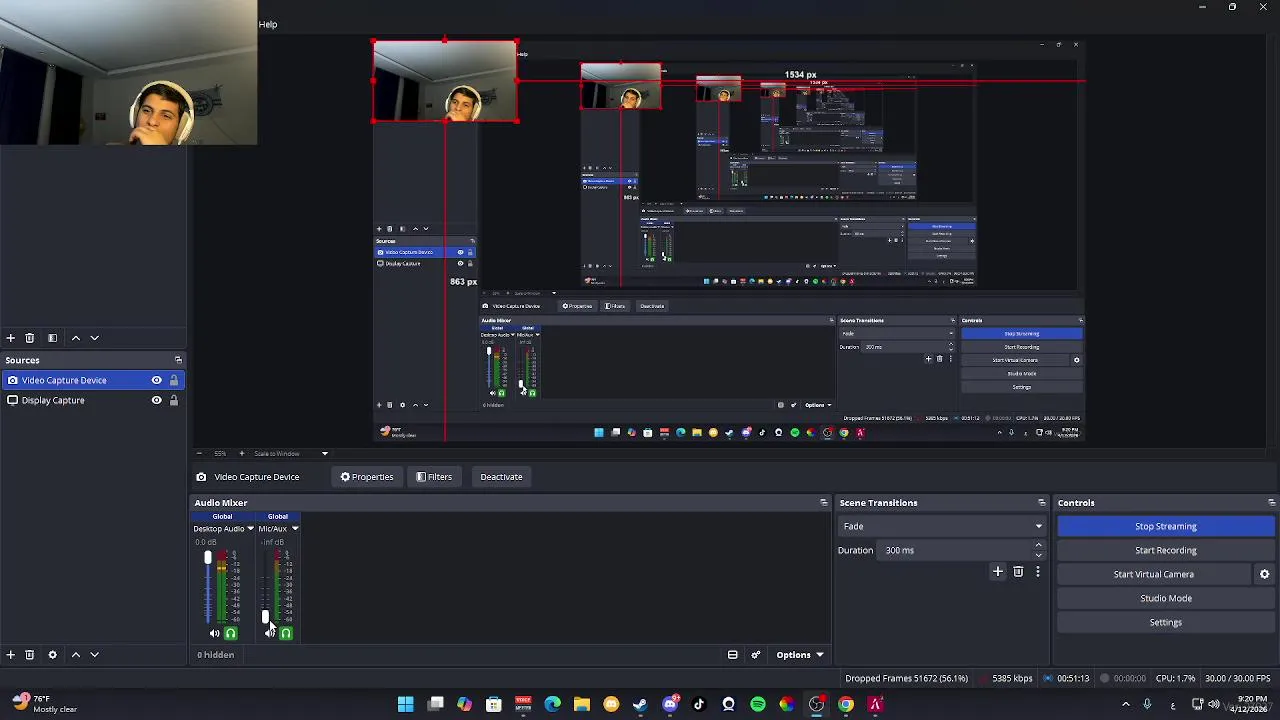Show hidden system tray icons chevron
The width and height of the screenshot is (1280, 720).
click(x=1125, y=705)
